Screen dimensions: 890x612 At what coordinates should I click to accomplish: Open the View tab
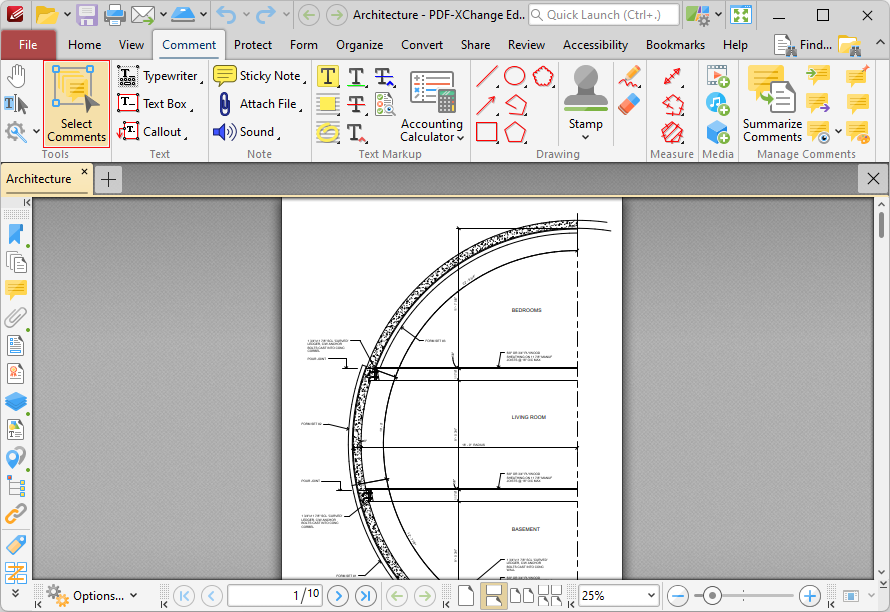(x=131, y=45)
